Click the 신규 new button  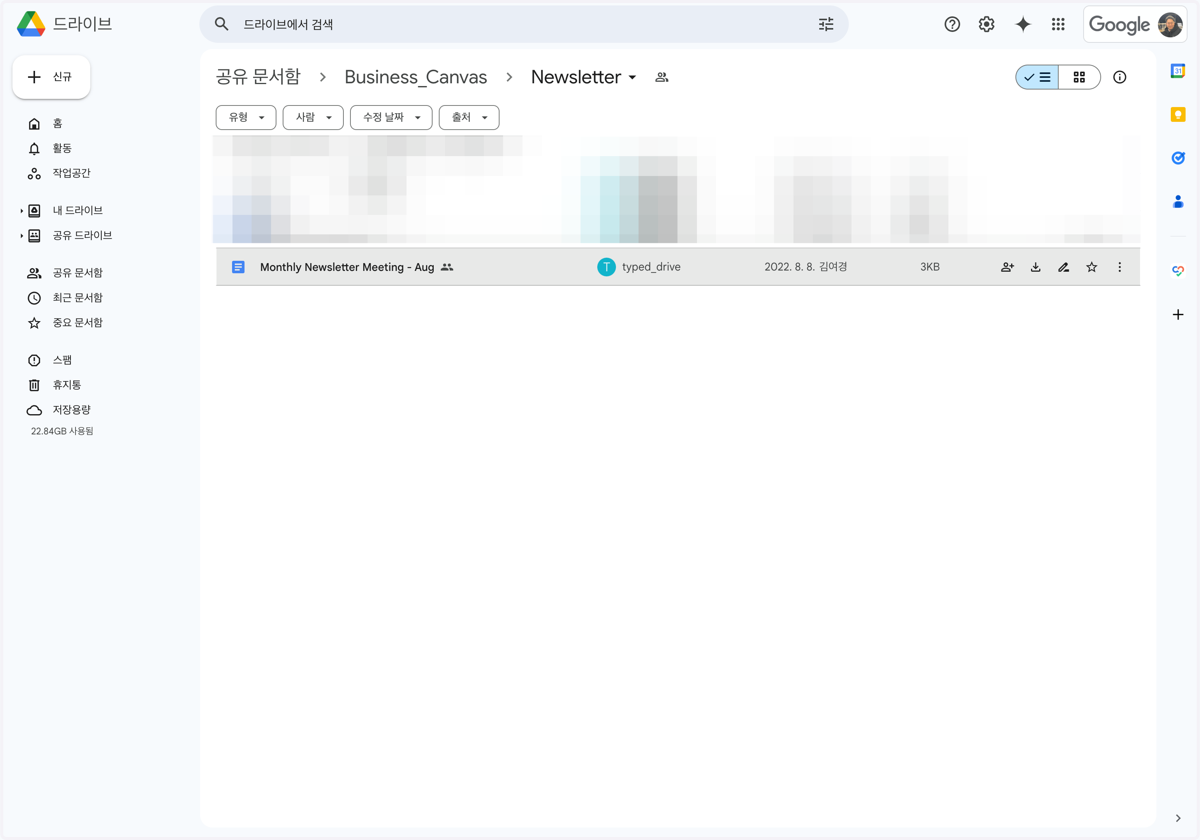pyautogui.click(x=52, y=77)
